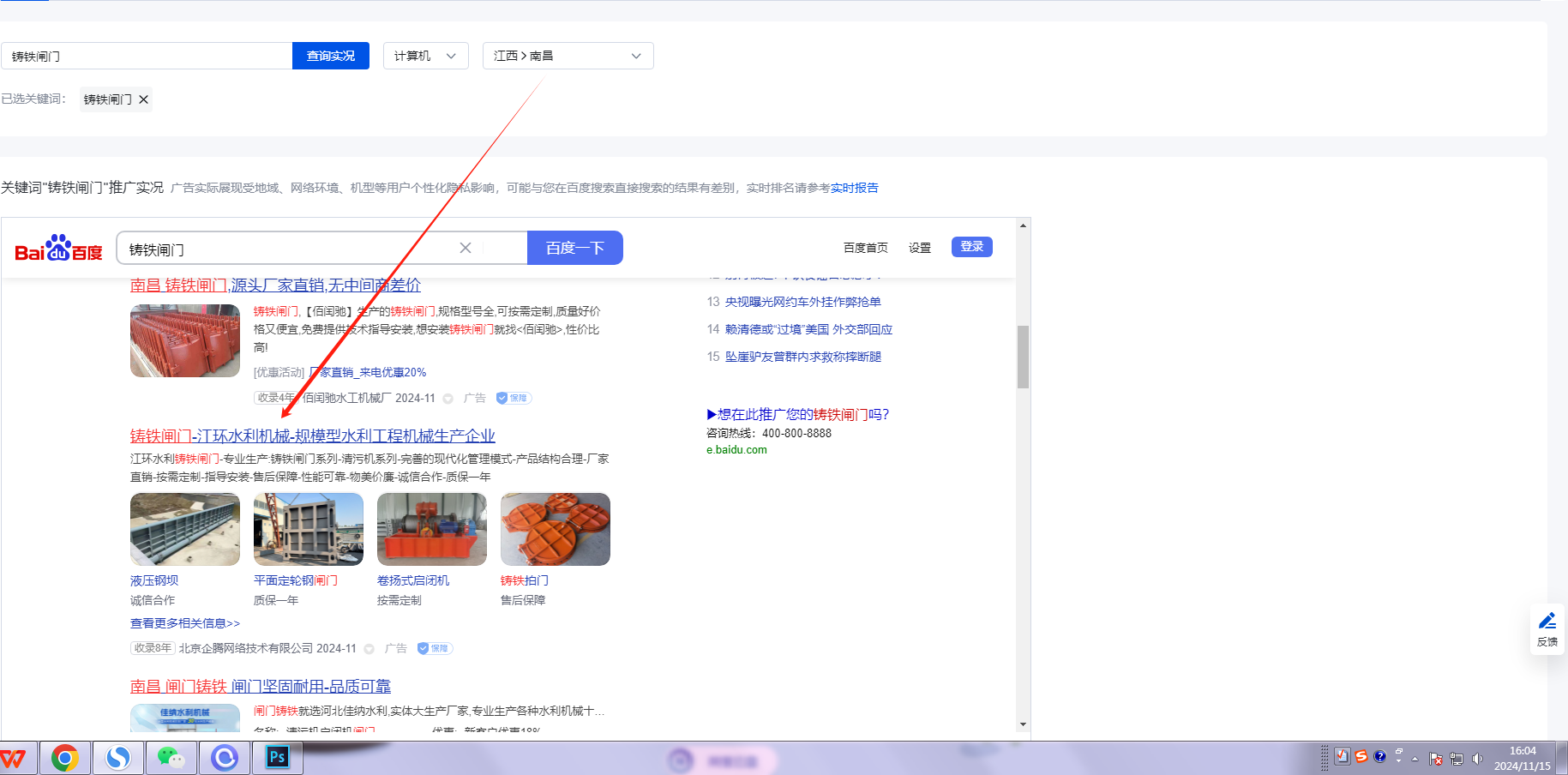Screen dimensions: 1568x775
Task: Click the checklist document tray icon
Action: [1343, 756]
